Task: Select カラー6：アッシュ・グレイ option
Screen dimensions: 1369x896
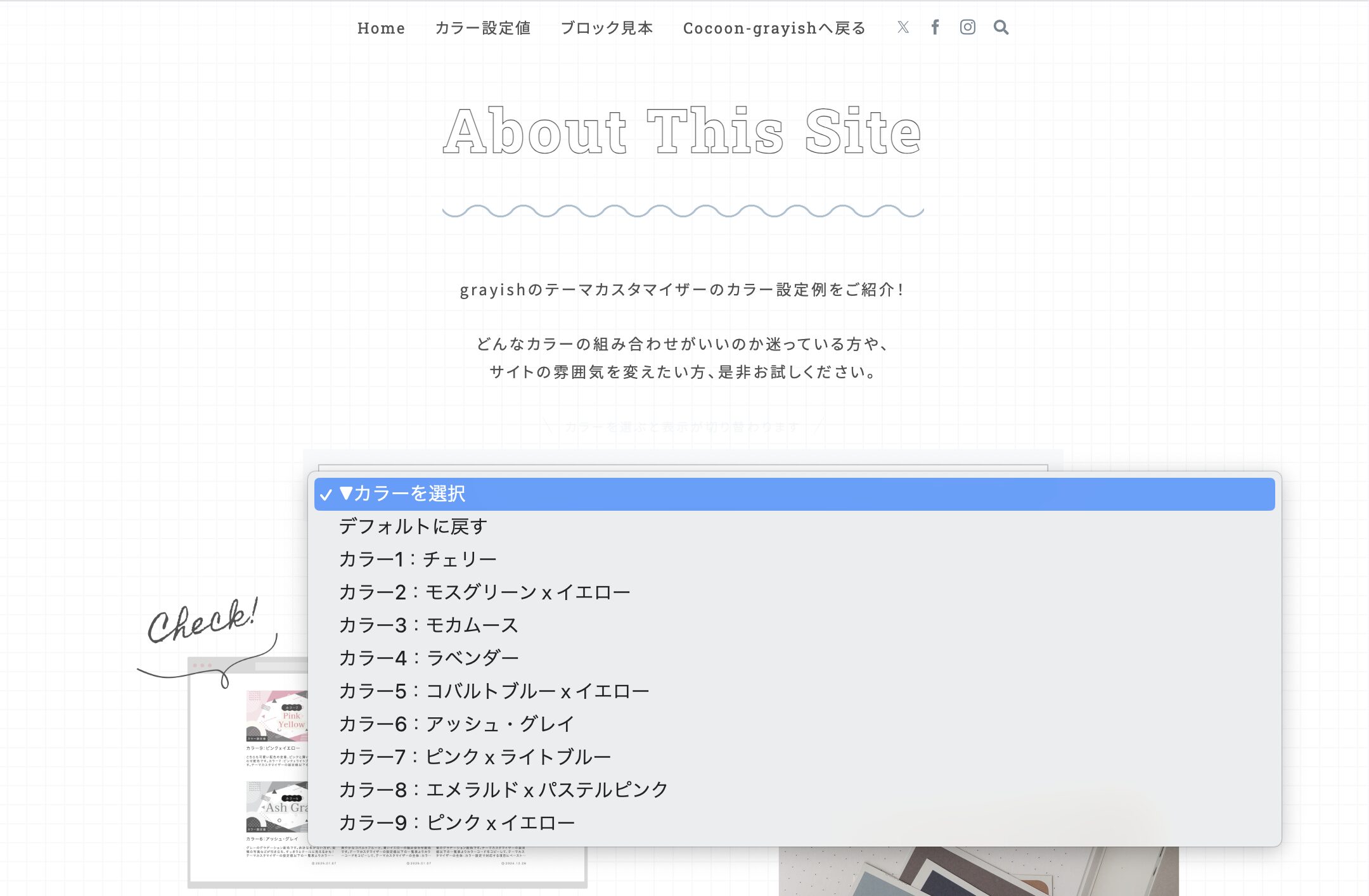Action: (x=794, y=724)
